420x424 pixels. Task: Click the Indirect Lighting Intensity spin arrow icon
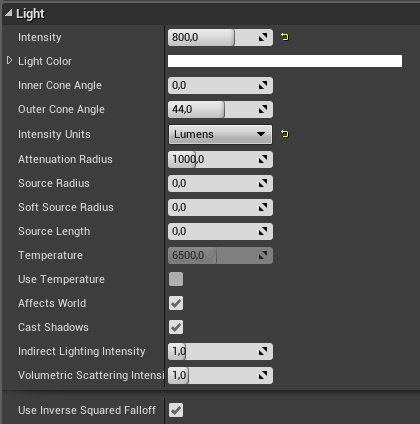click(x=263, y=351)
